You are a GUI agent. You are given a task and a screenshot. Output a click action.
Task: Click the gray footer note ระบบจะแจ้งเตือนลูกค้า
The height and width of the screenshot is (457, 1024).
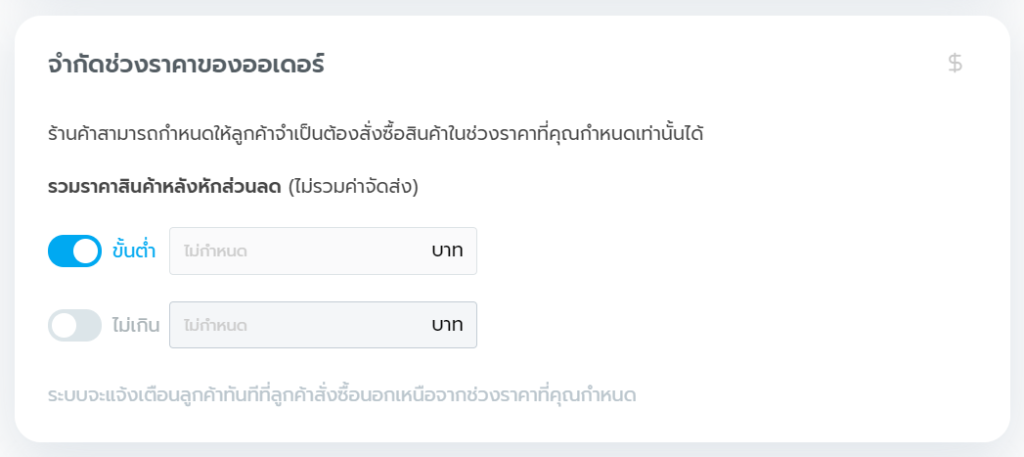coord(341,395)
